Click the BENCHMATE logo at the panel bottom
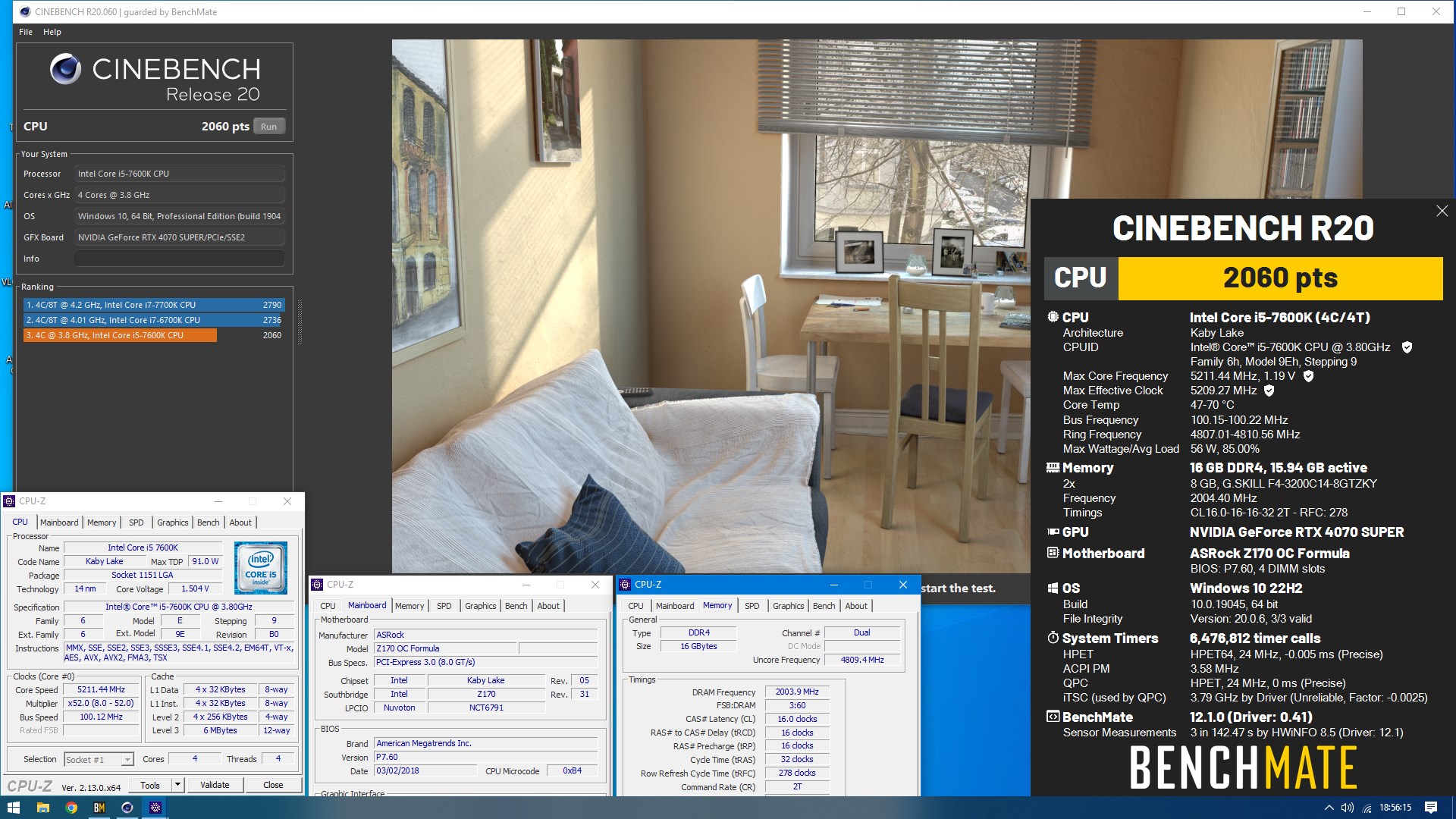1456x819 pixels. pos(1243,767)
